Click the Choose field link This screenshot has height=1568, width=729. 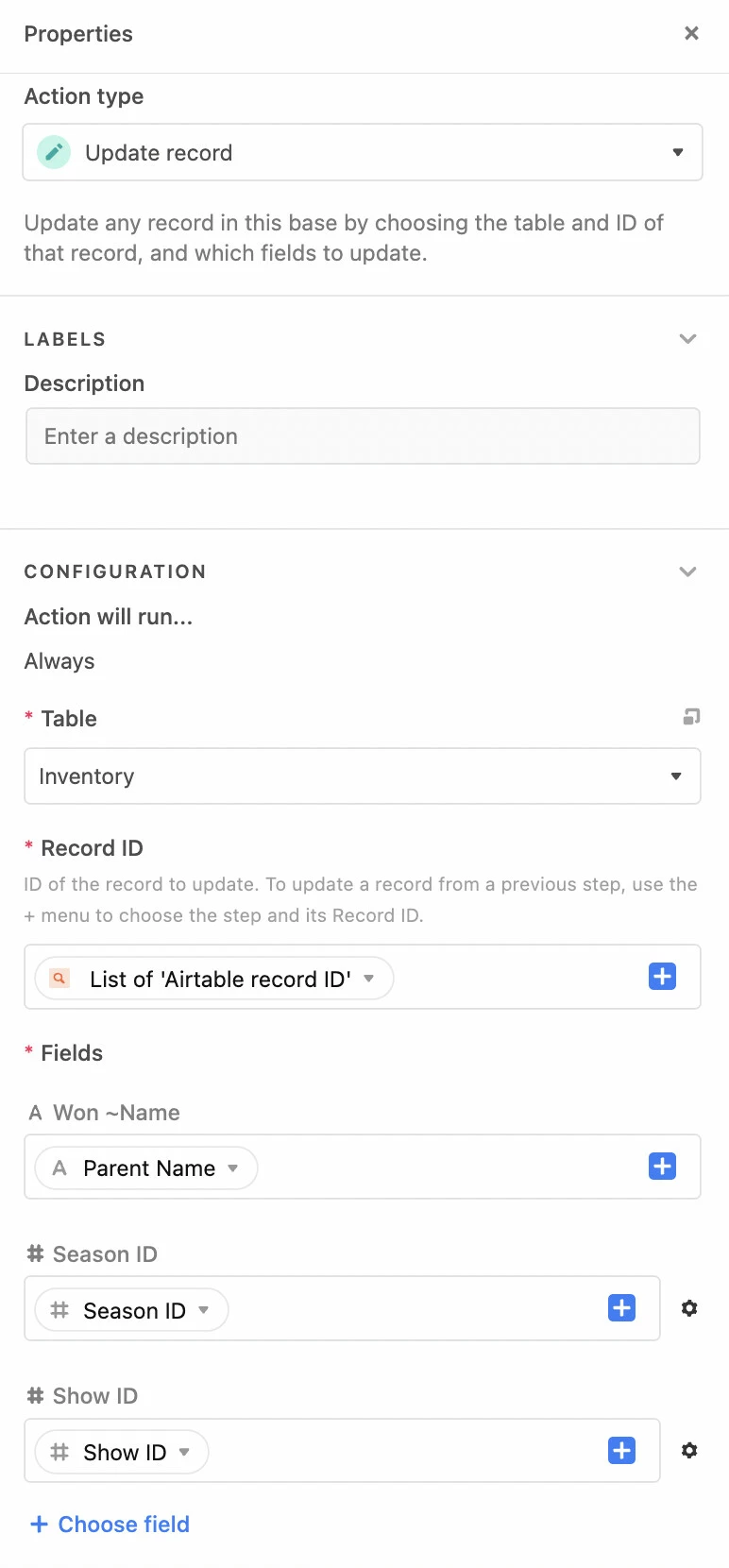pyautogui.click(x=110, y=1524)
